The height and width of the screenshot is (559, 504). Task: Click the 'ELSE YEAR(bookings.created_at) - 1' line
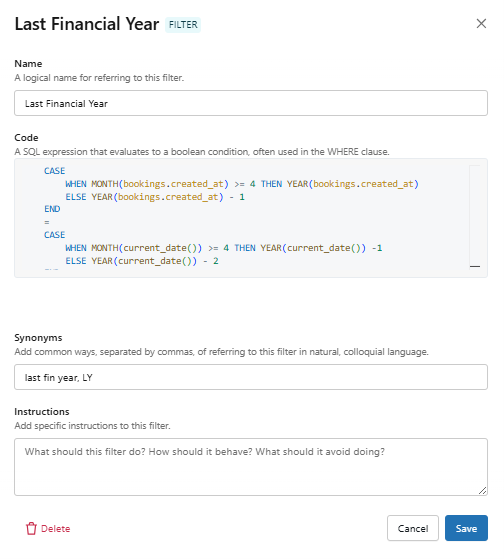tap(155, 197)
